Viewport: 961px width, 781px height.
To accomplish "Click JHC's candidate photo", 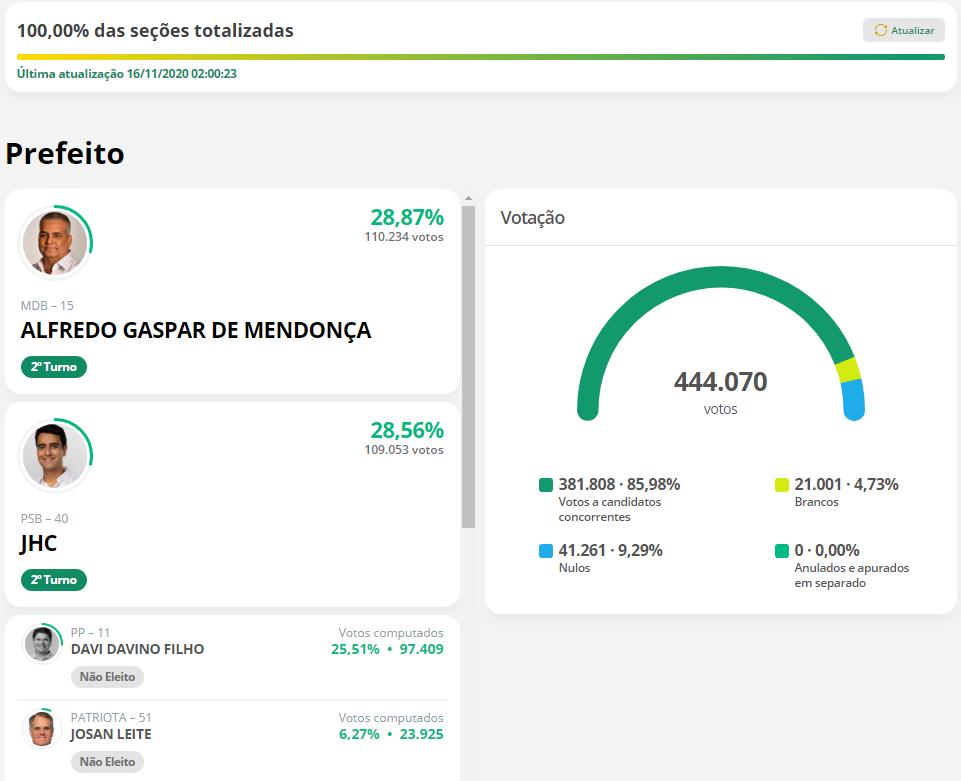I will pos(55,456).
